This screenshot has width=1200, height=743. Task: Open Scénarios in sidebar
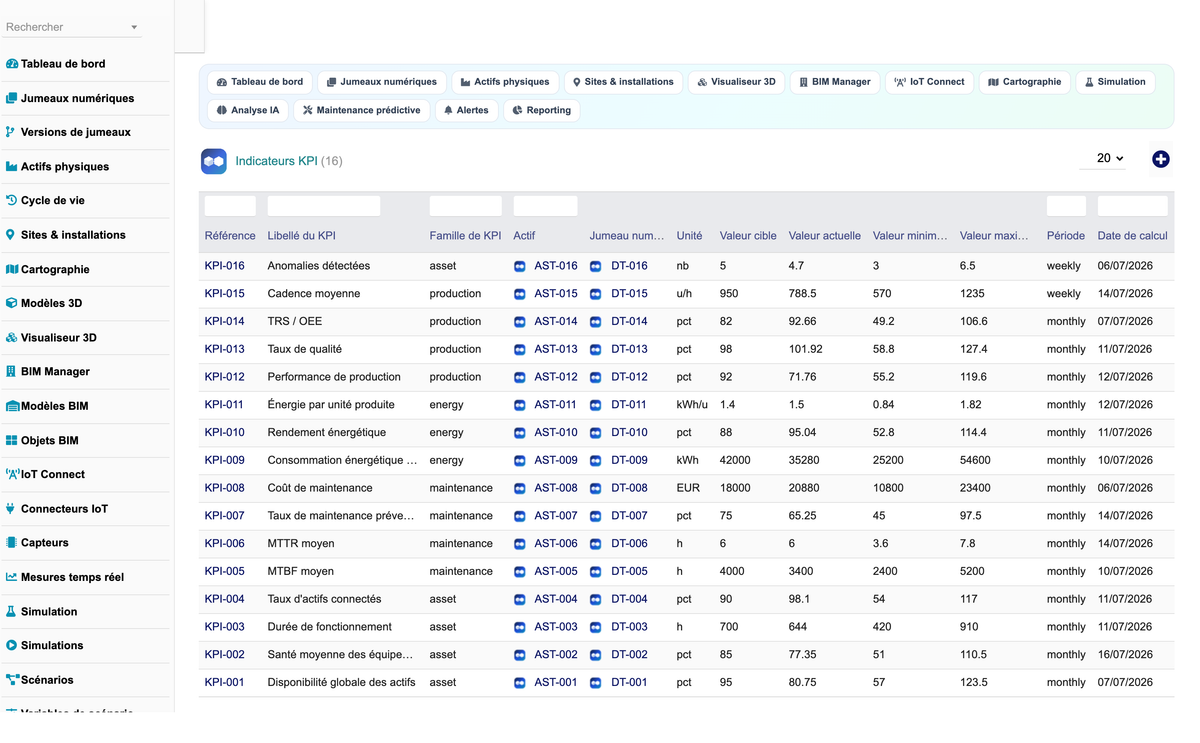tap(40, 679)
